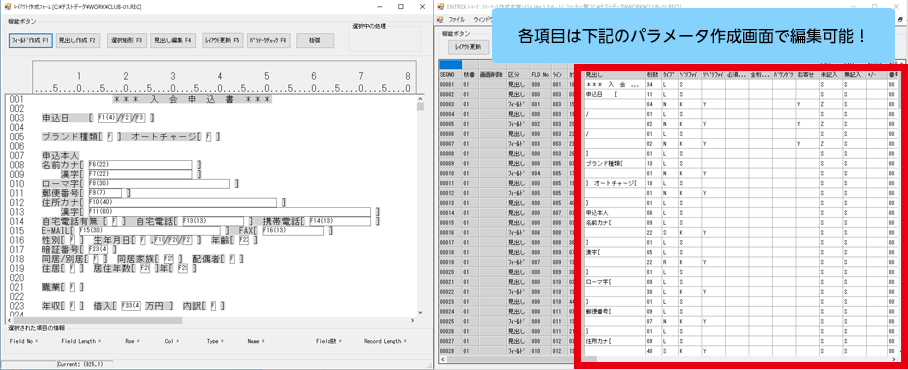Select the F16(13) FAX field box
This screenshot has width=908, height=370.
tap(292, 230)
